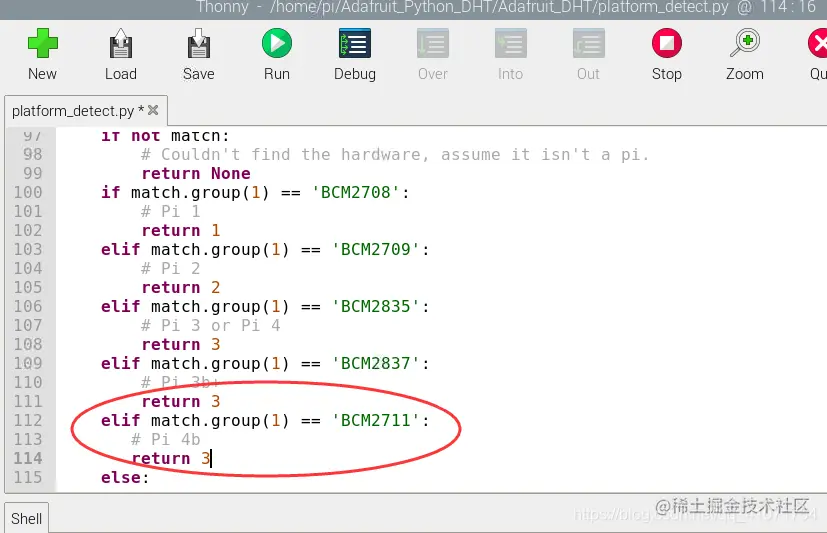Click 'BCM2835' string in code
This screenshot has width=827, height=533.
click(376, 306)
